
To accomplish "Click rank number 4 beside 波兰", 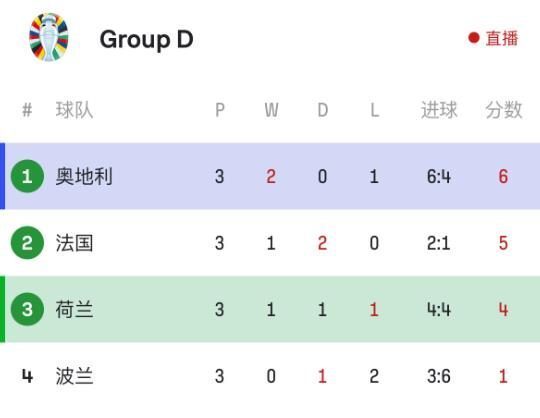I will click(x=27, y=376).
